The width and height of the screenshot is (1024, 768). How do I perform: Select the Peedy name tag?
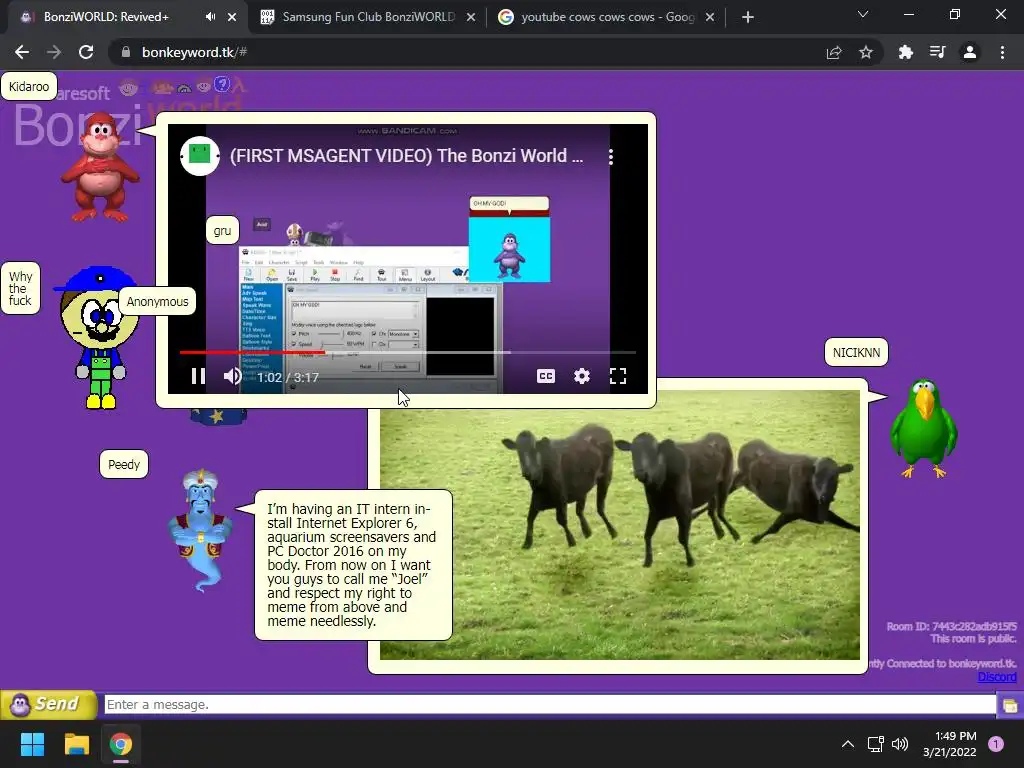(x=124, y=464)
